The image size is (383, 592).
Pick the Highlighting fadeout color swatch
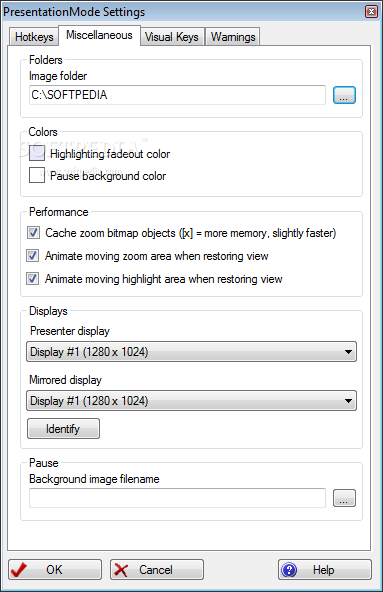click(37, 153)
